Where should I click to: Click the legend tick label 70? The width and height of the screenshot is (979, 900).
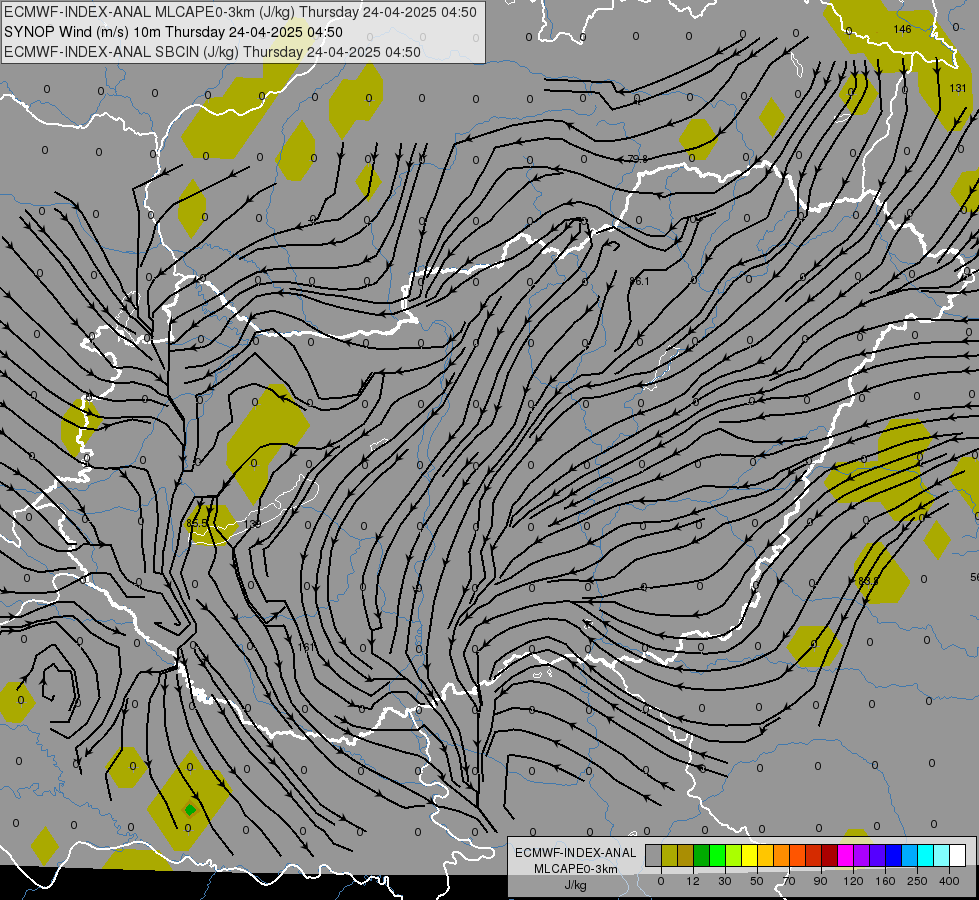click(x=789, y=881)
